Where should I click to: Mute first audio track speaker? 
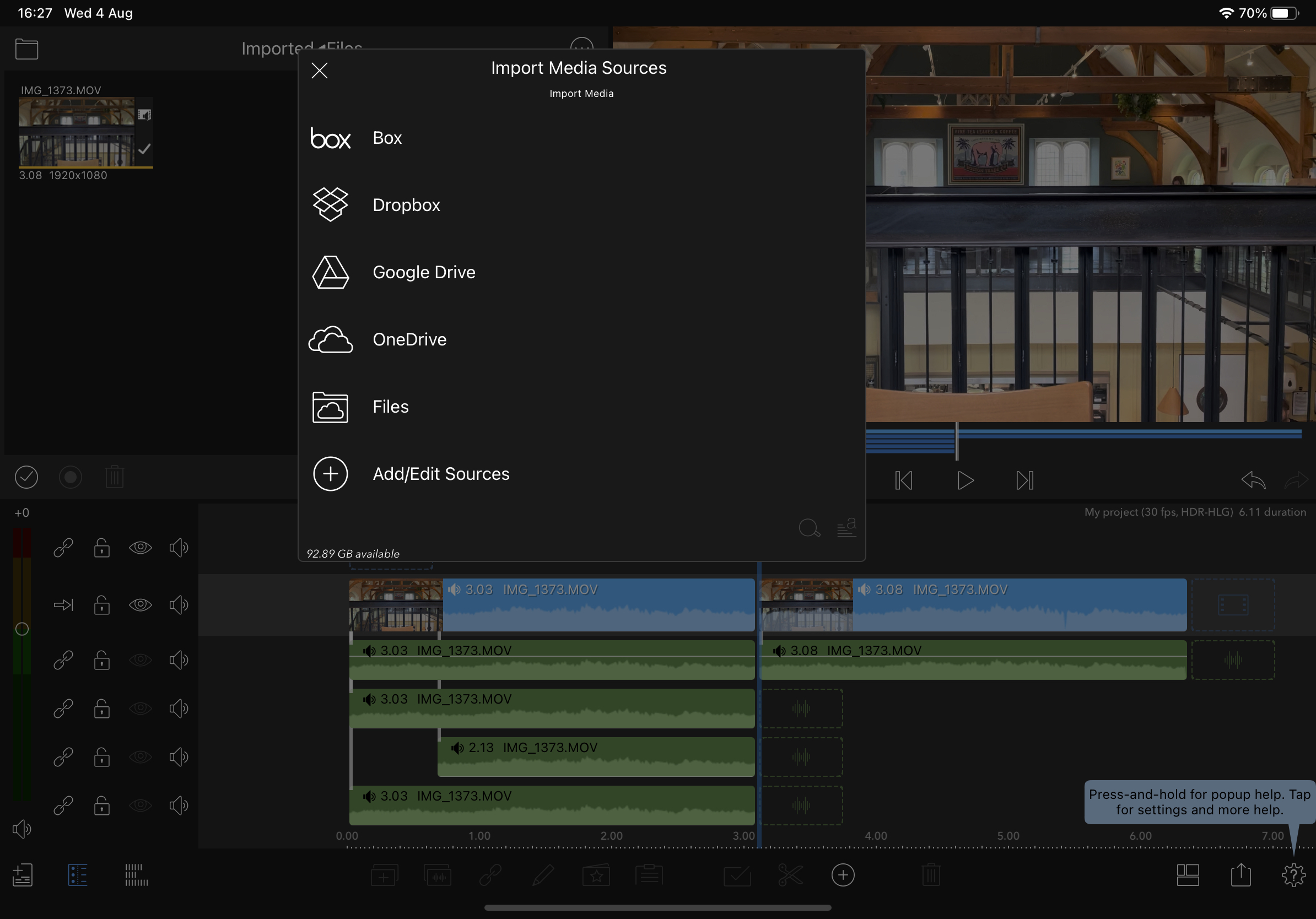(179, 660)
